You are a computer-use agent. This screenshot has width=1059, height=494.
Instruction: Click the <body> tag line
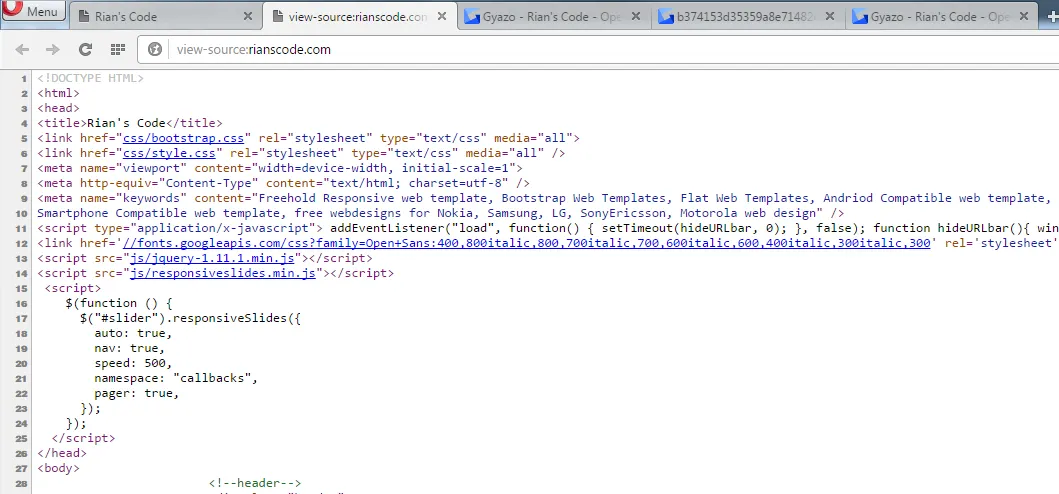pos(58,468)
